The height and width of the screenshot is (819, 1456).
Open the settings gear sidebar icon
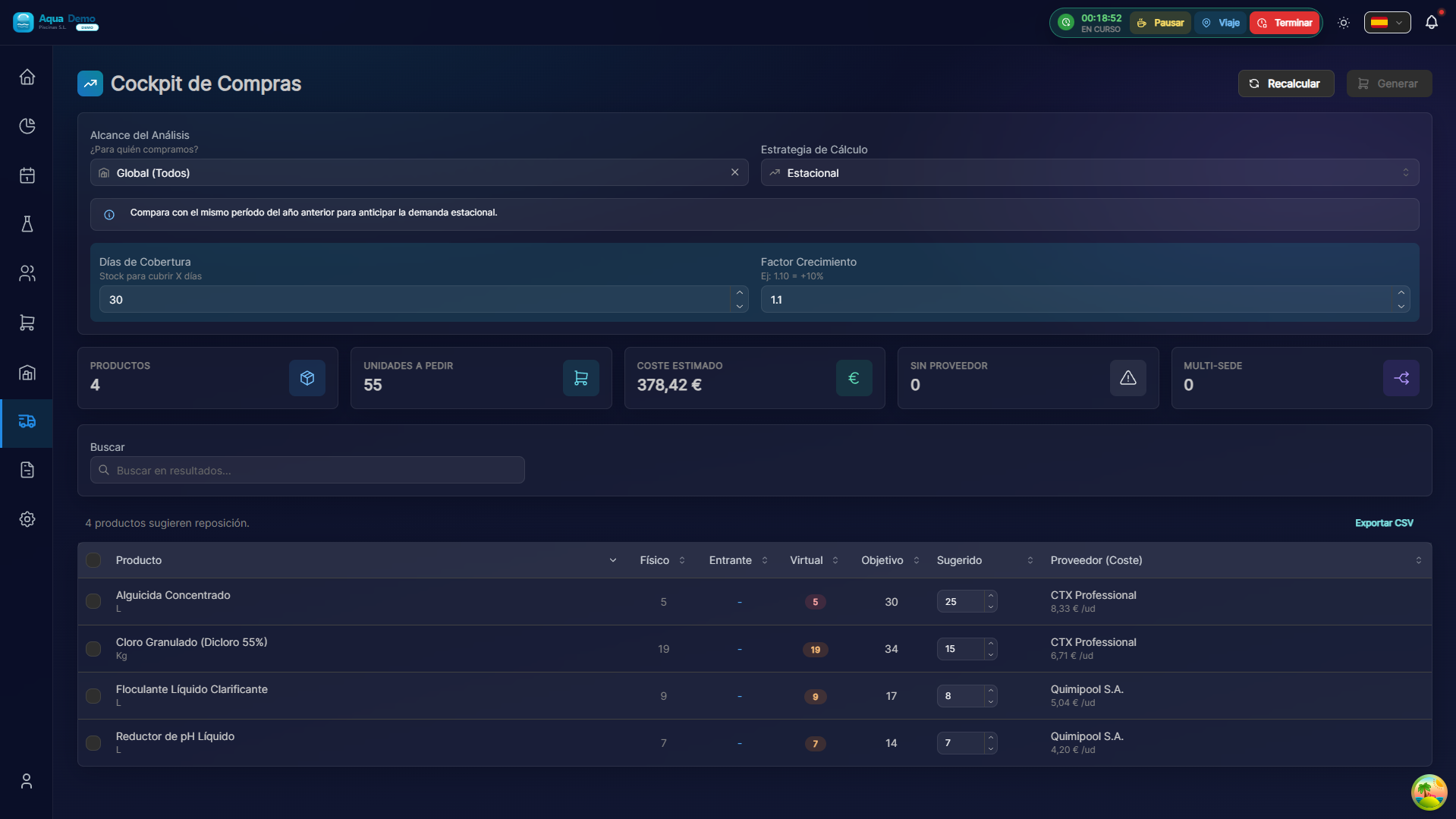tap(27, 519)
